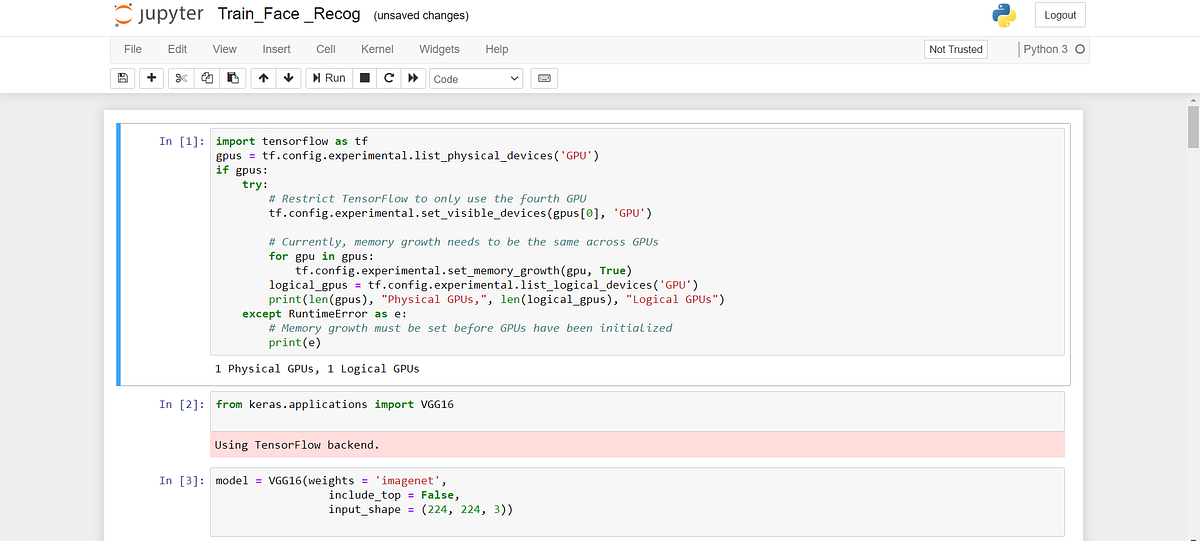Click the vertical page scrollbar thumb
Image resolution: width=1200 pixels, height=541 pixels.
pyautogui.click(x=1193, y=126)
